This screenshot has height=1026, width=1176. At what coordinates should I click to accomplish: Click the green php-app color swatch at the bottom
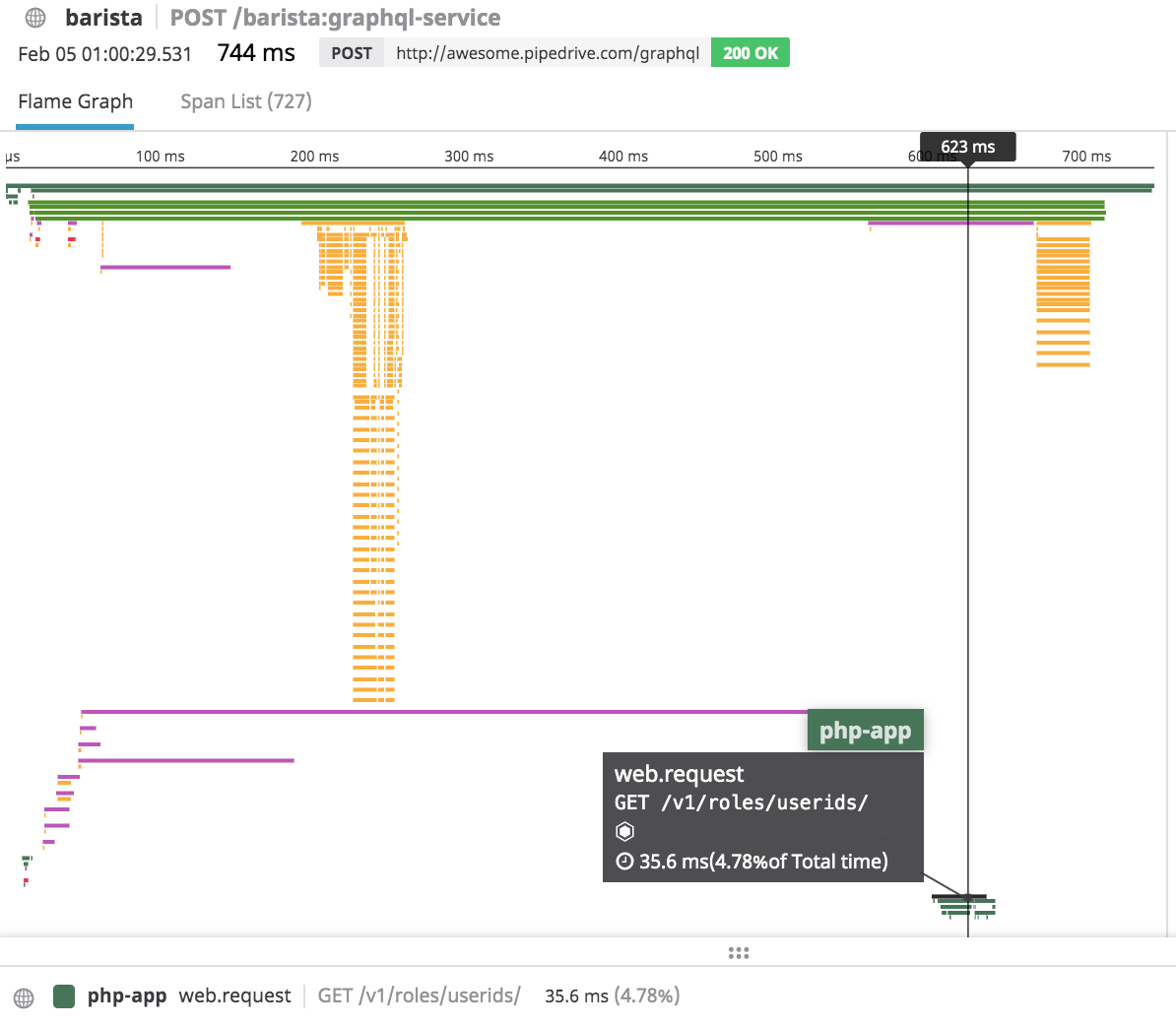(x=64, y=996)
